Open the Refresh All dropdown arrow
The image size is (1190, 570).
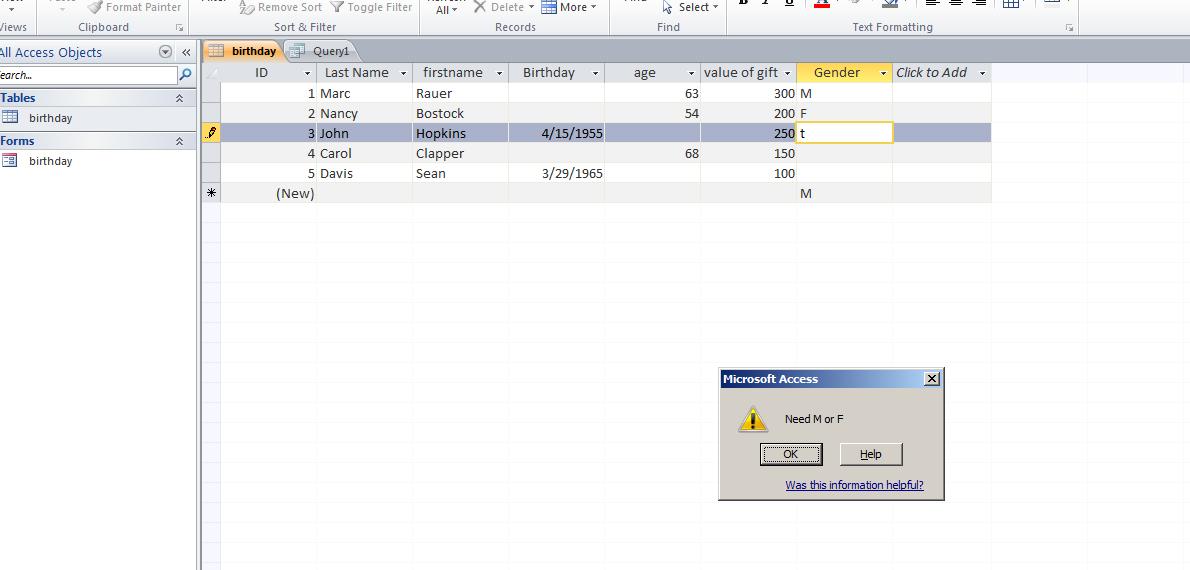pyautogui.click(x=455, y=10)
